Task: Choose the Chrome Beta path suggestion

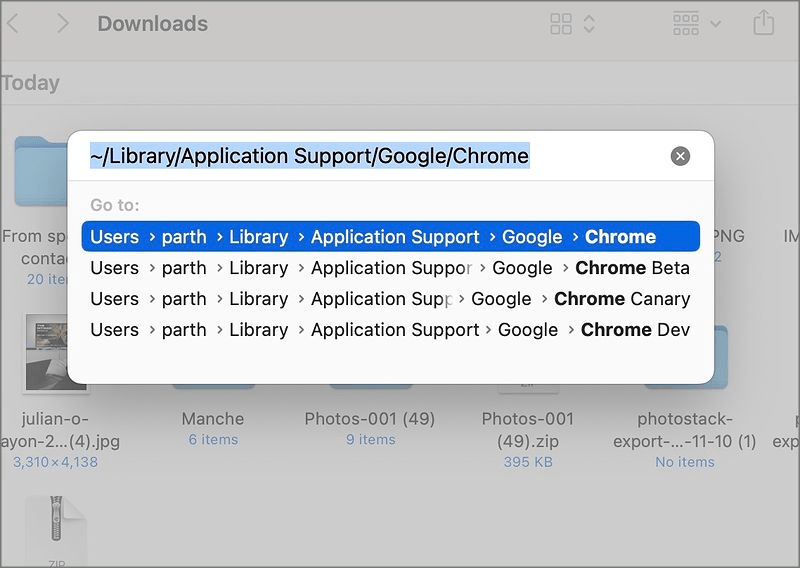Action: [x=390, y=268]
